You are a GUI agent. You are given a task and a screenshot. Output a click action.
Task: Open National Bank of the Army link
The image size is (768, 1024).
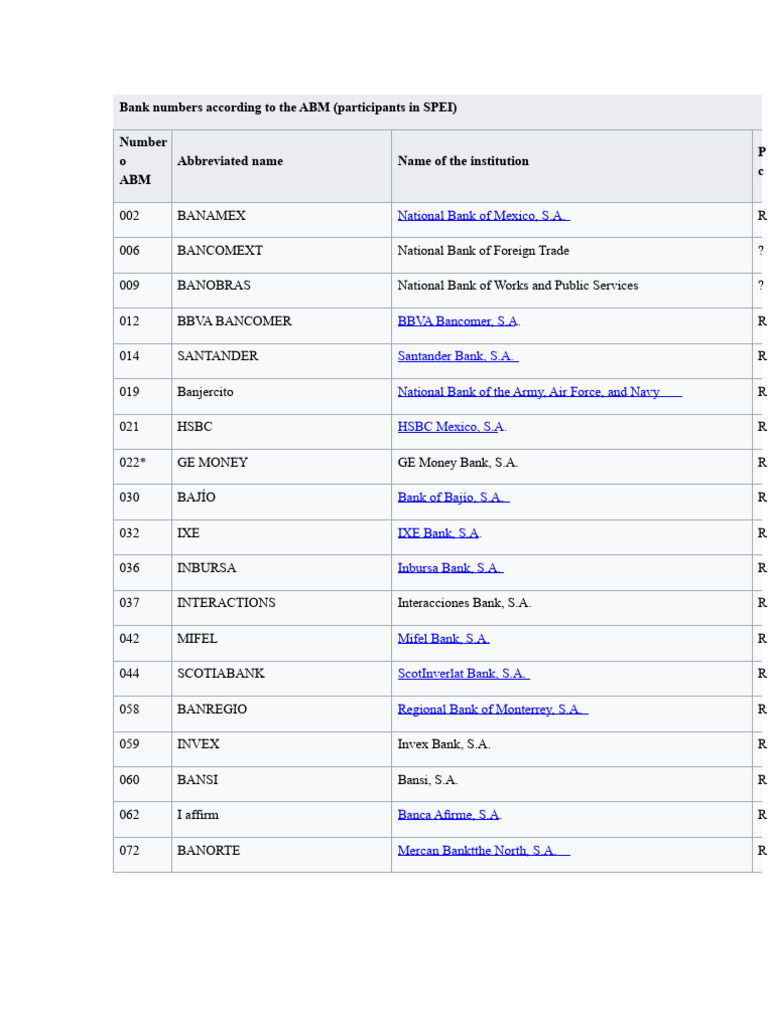coord(539,392)
